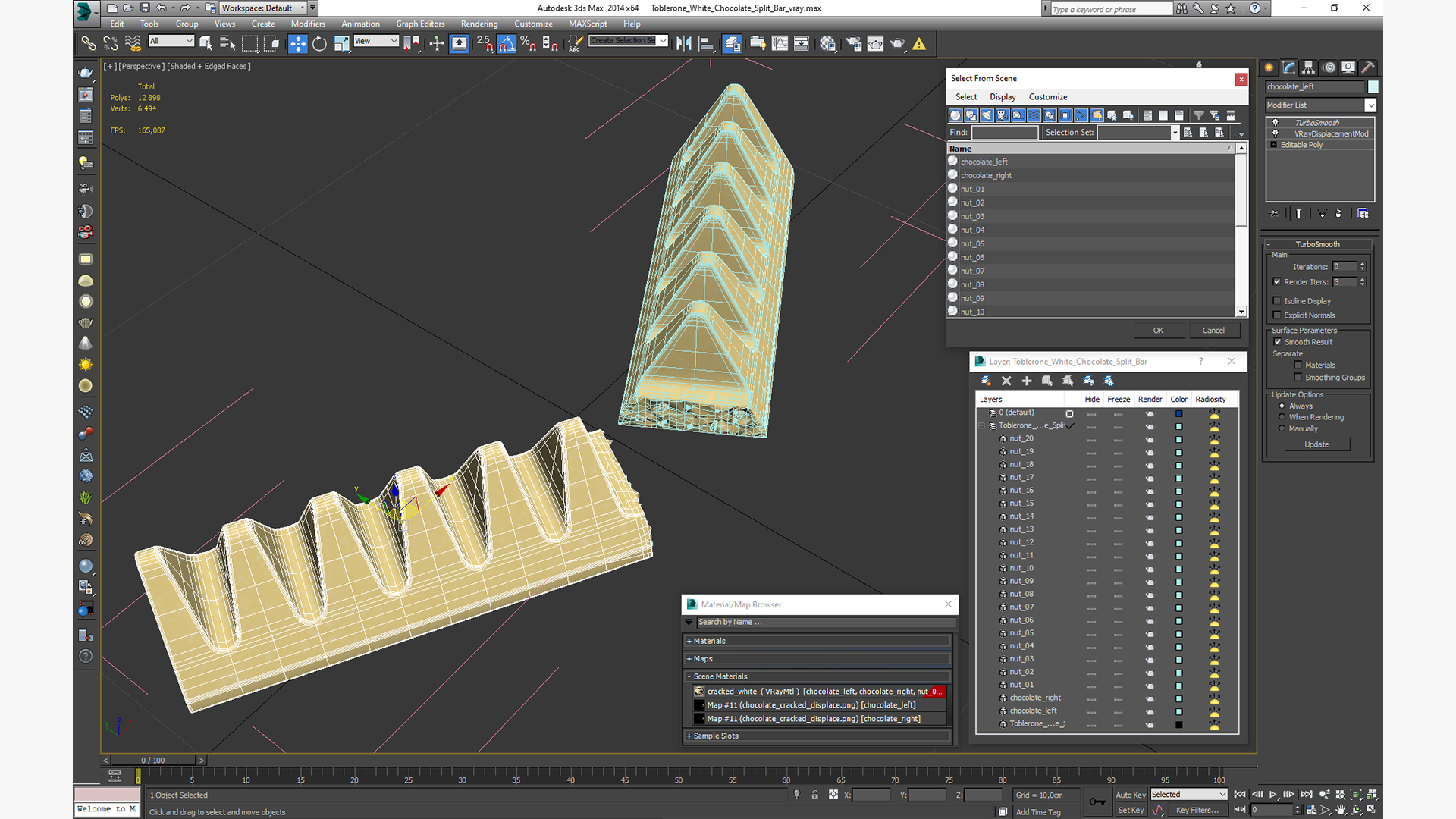Select the Select and Move tool

[x=297, y=44]
